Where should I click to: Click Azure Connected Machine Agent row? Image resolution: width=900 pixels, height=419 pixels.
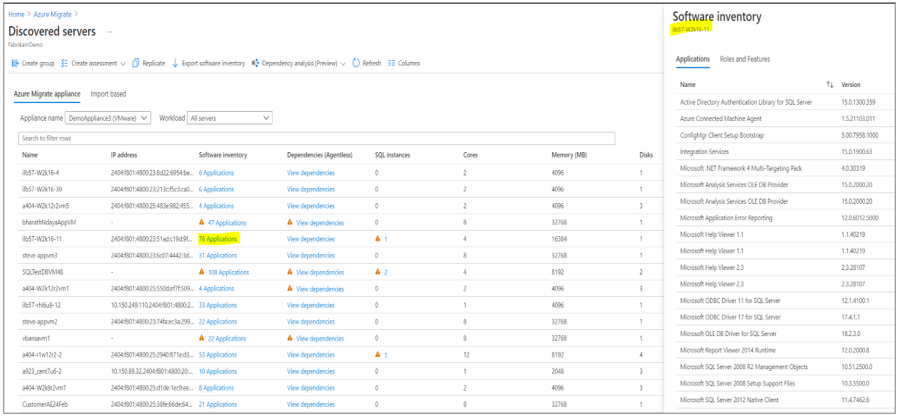785,118
